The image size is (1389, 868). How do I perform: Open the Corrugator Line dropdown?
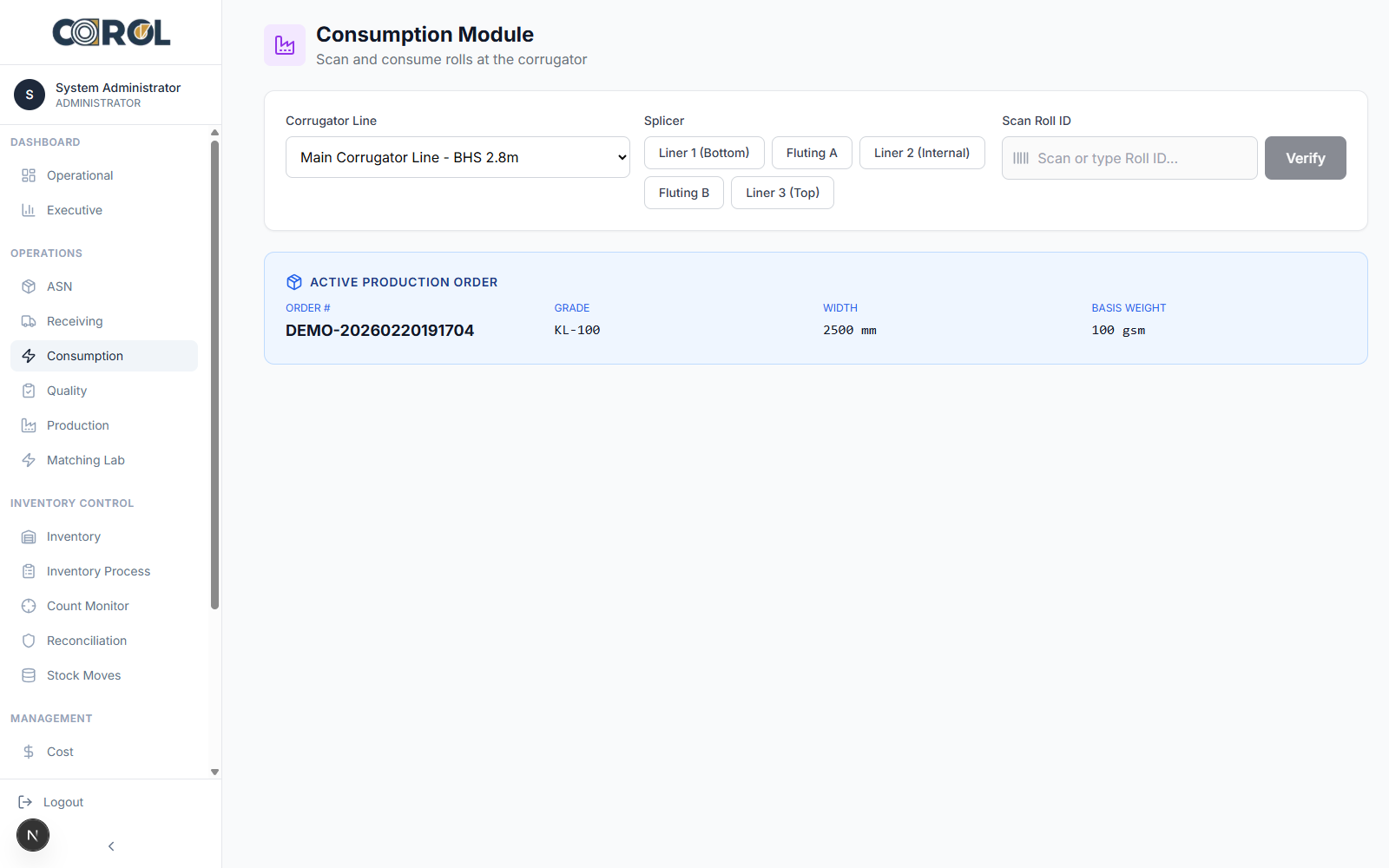coord(458,157)
